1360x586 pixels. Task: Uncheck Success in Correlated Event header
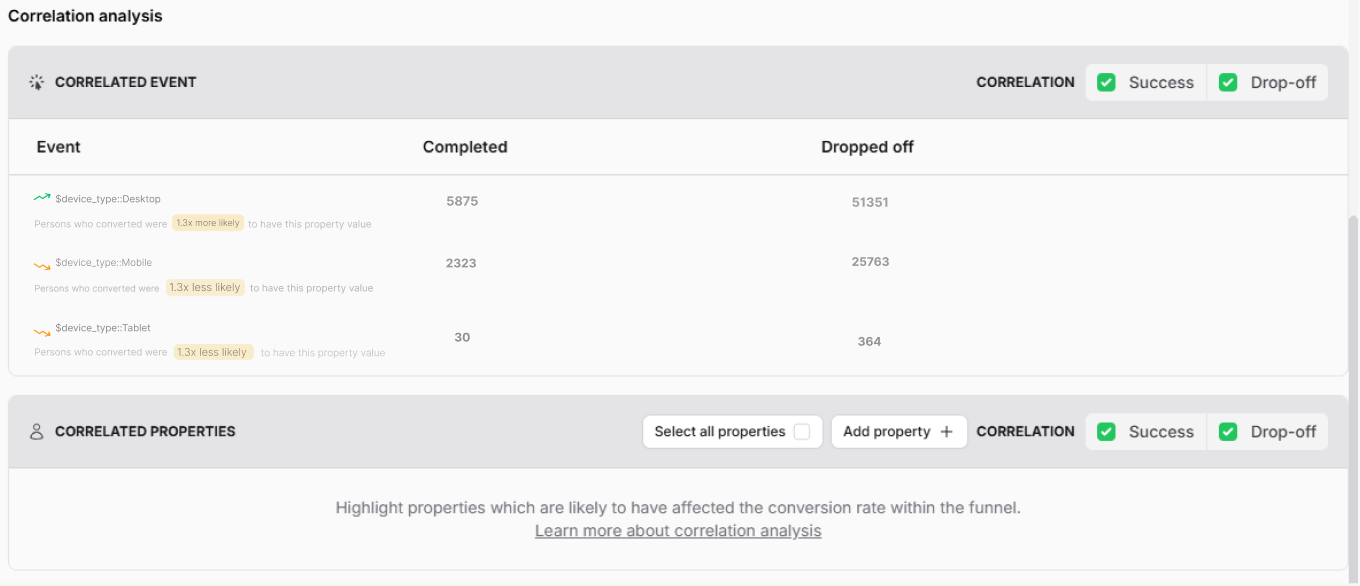coord(1106,83)
